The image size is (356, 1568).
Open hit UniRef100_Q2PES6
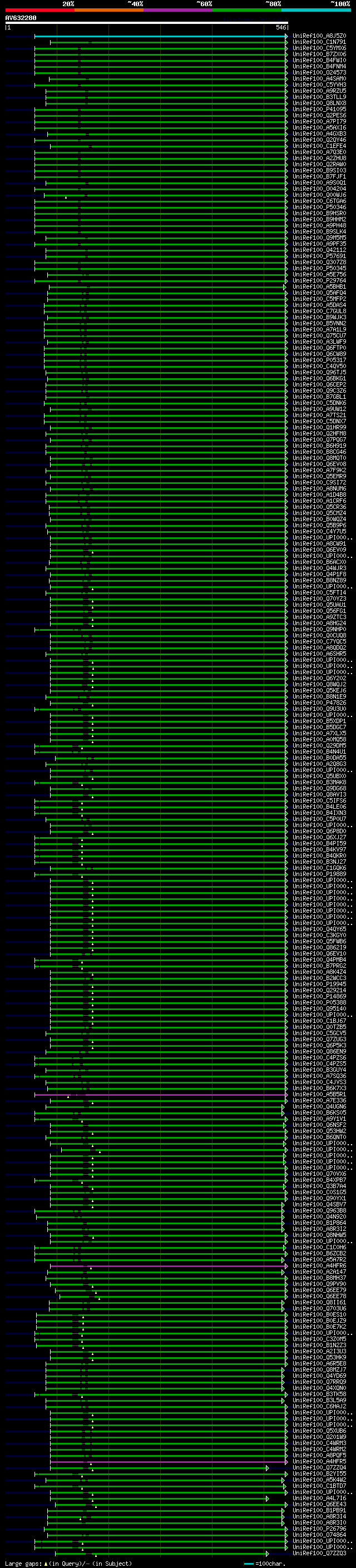(x=319, y=116)
